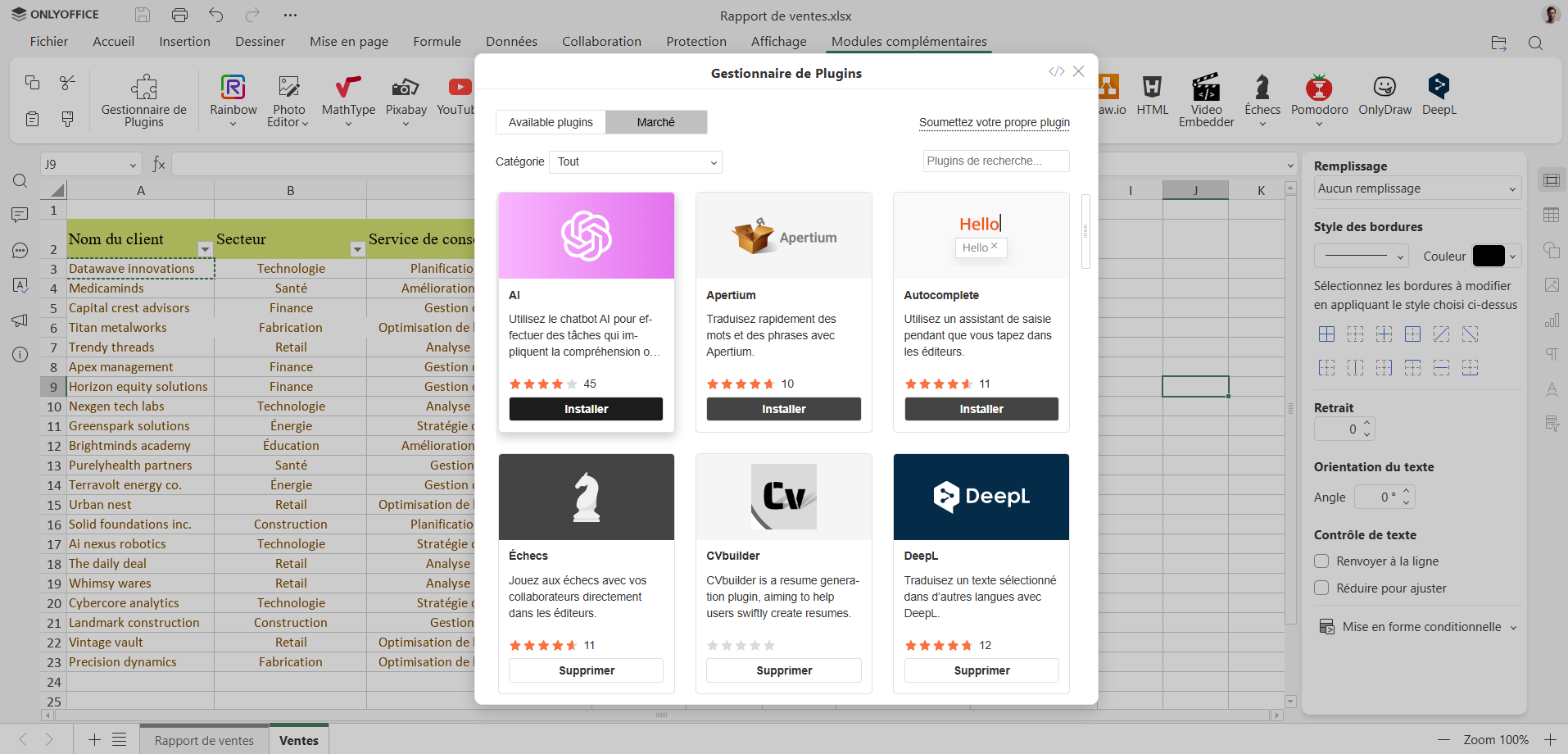The height and width of the screenshot is (754, 1568).
Task: Click the Plugins de recherche field
Action: [x=995, y=161]
